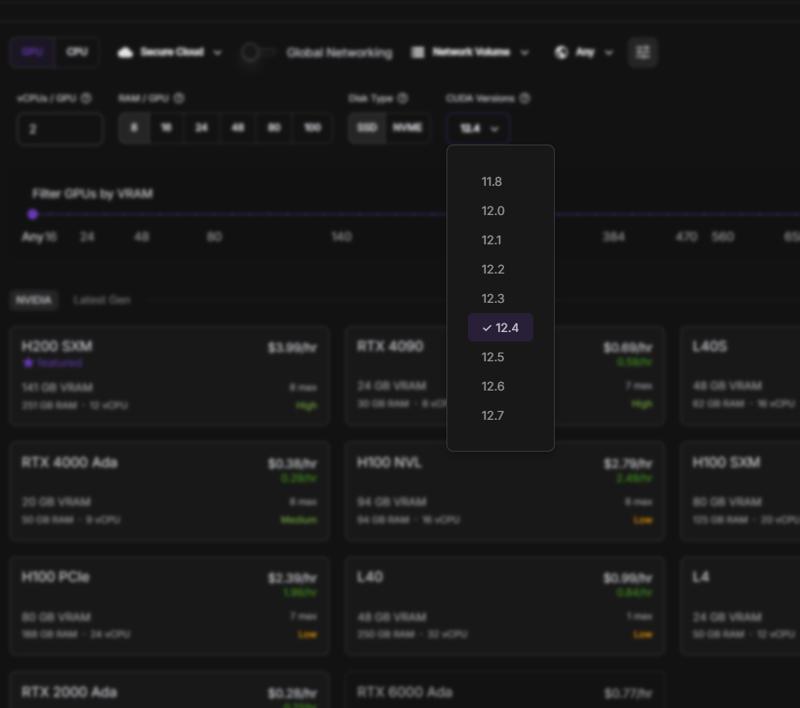Choose the L40S GPU card
Screen dimensions: 800x708
[x=740, y=375]
